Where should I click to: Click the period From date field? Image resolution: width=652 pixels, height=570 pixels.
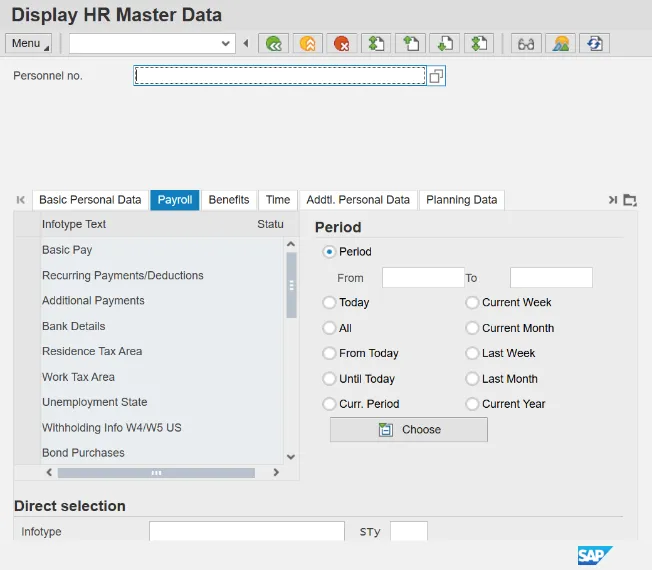[x=422, y=278]
